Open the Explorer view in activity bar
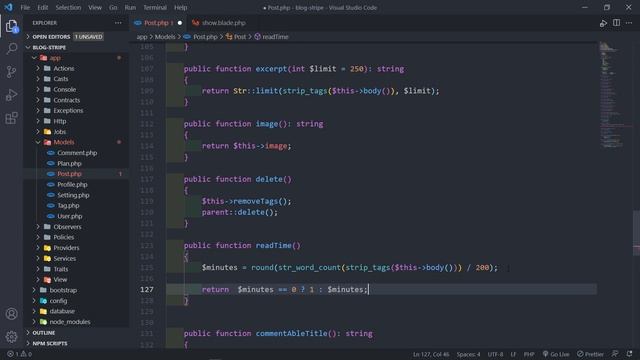The height and width of the screenshot is (360, 640). [11, 27]
